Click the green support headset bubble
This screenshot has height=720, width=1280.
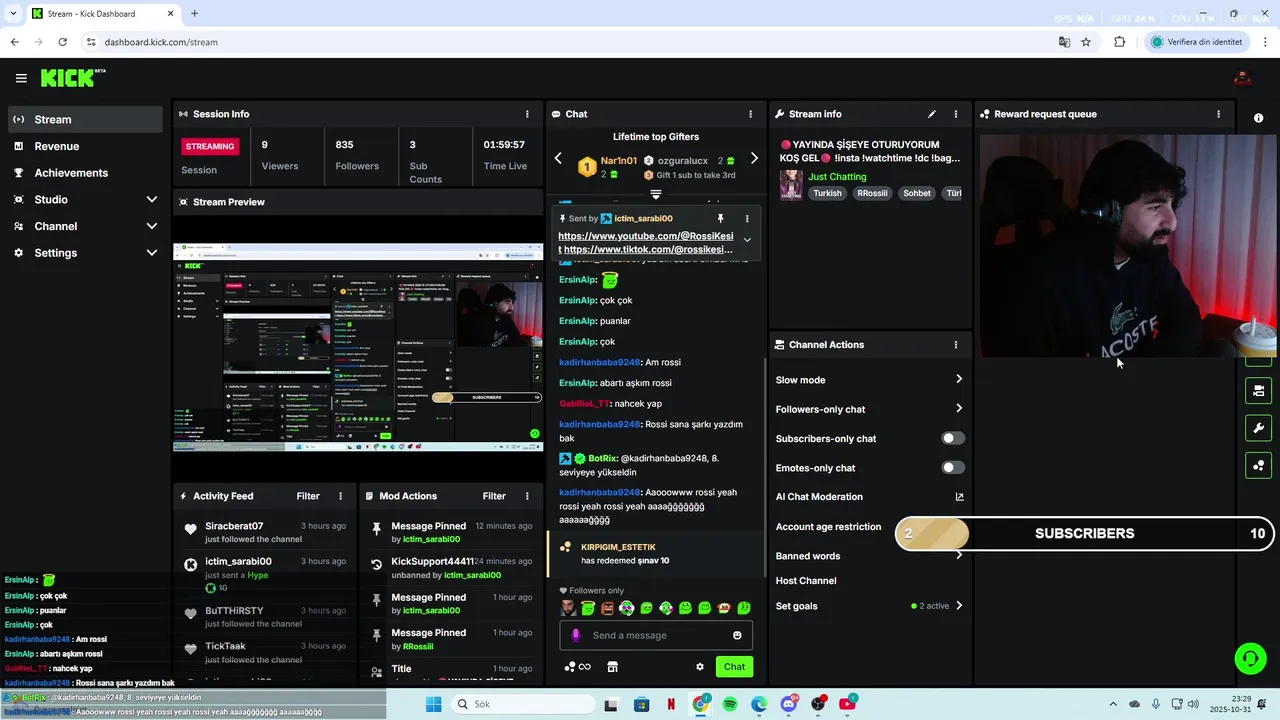[x=1250, y=658]
